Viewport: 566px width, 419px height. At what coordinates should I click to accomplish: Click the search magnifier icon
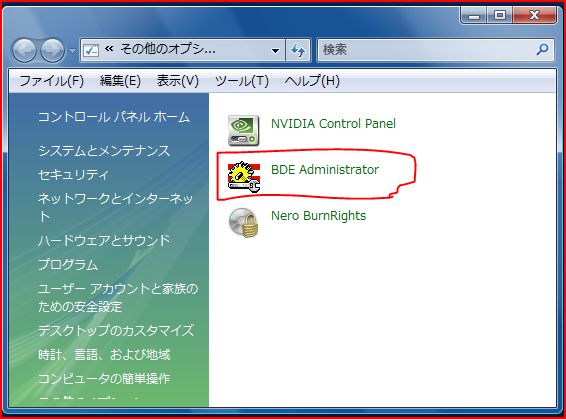pos(542,49)
